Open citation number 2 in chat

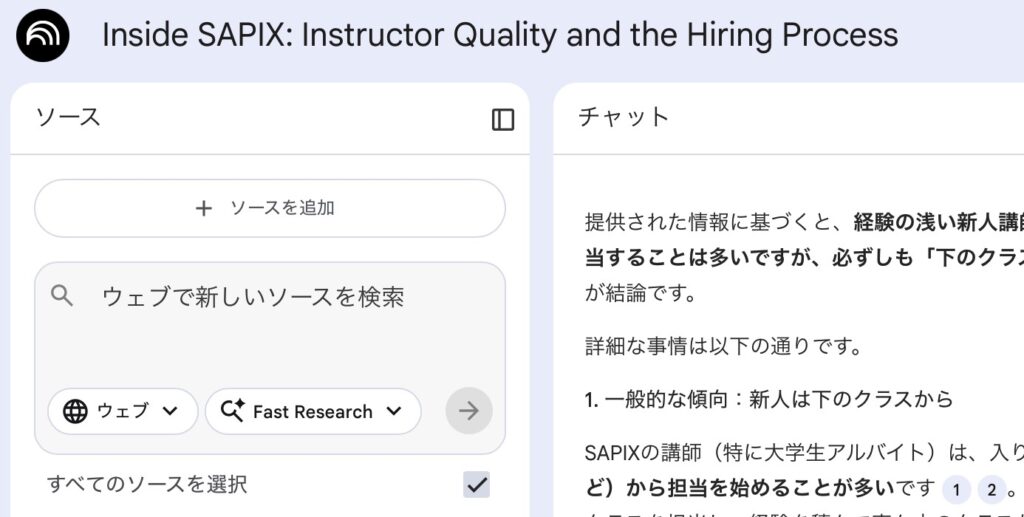tap(991, 489)
